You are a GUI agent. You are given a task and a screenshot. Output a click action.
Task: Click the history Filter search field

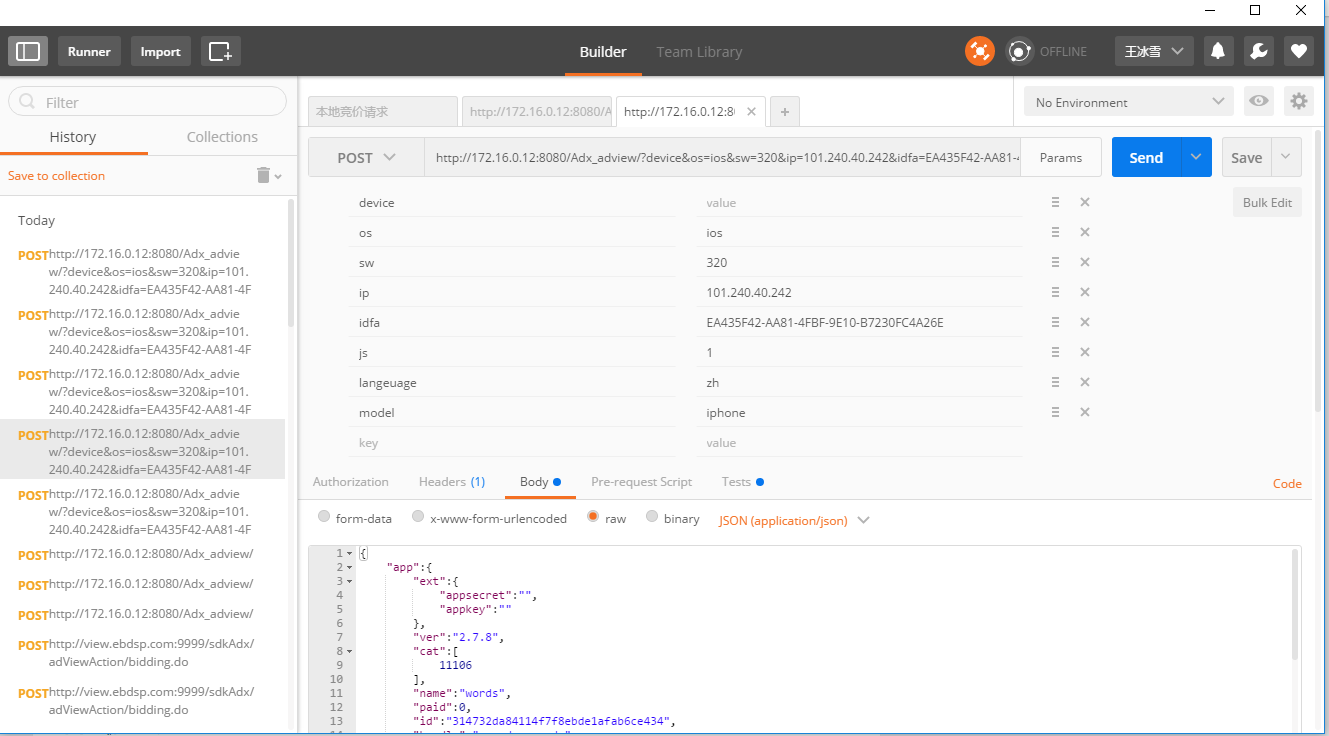pyautogui.click(x=147, y=102)
